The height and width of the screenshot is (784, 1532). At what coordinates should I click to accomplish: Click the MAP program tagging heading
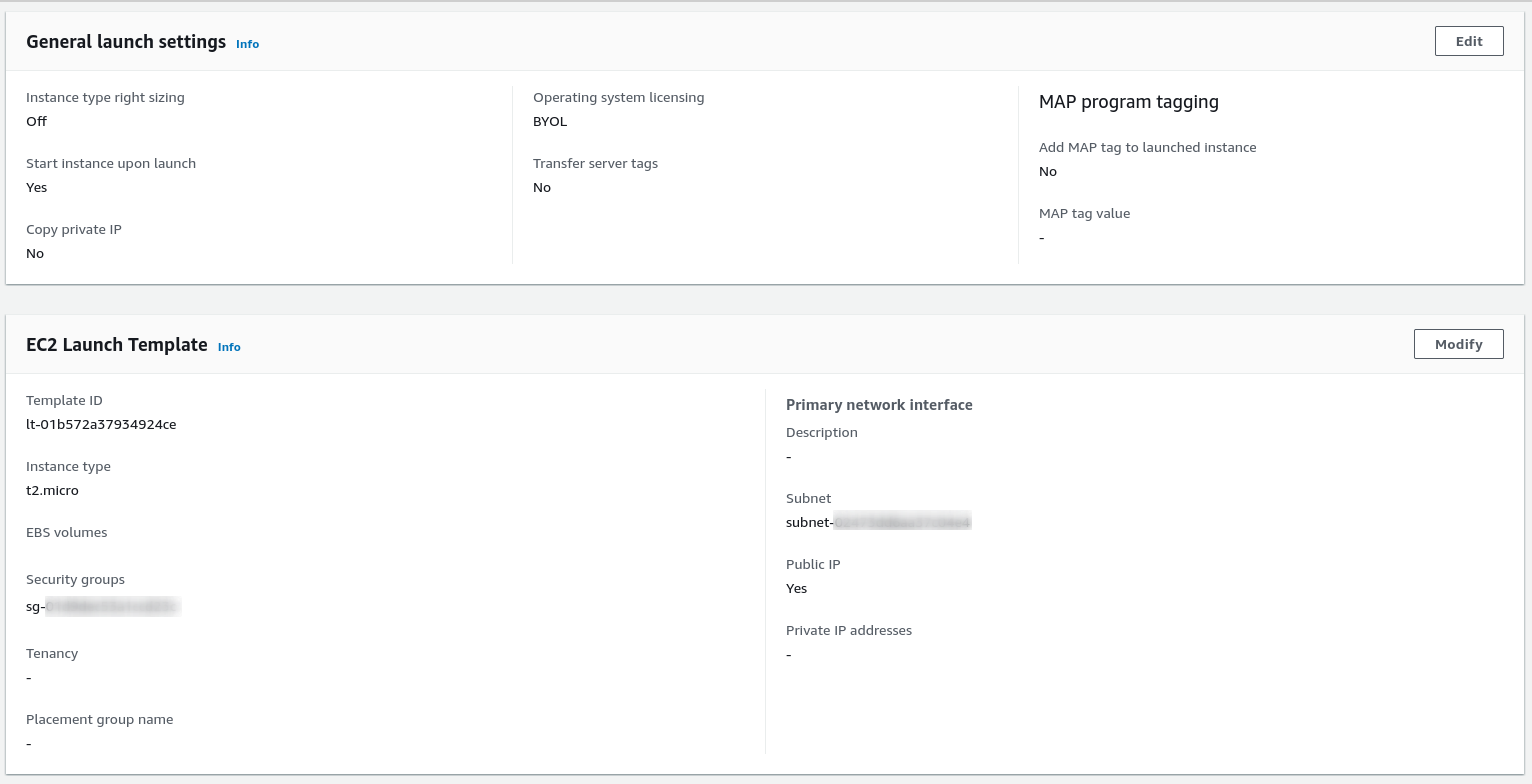(x=1128, y=102)
